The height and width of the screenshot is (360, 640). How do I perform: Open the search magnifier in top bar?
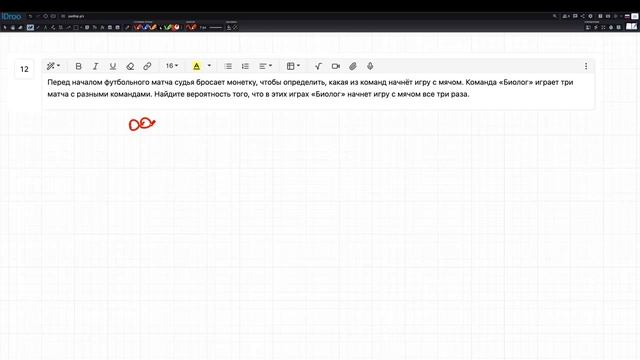pos(554,16)
